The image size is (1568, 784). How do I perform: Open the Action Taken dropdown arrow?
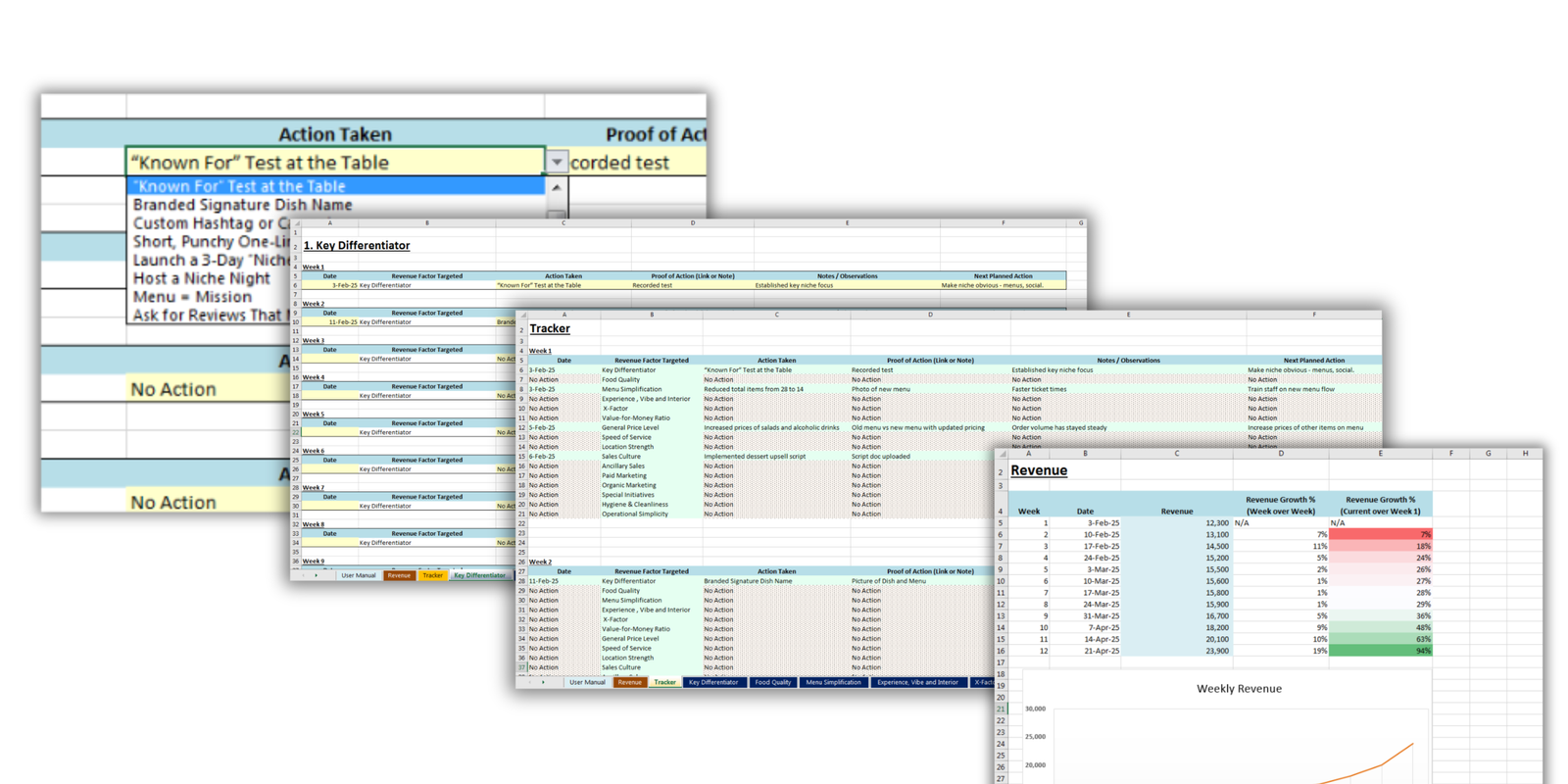click(556, 162)
